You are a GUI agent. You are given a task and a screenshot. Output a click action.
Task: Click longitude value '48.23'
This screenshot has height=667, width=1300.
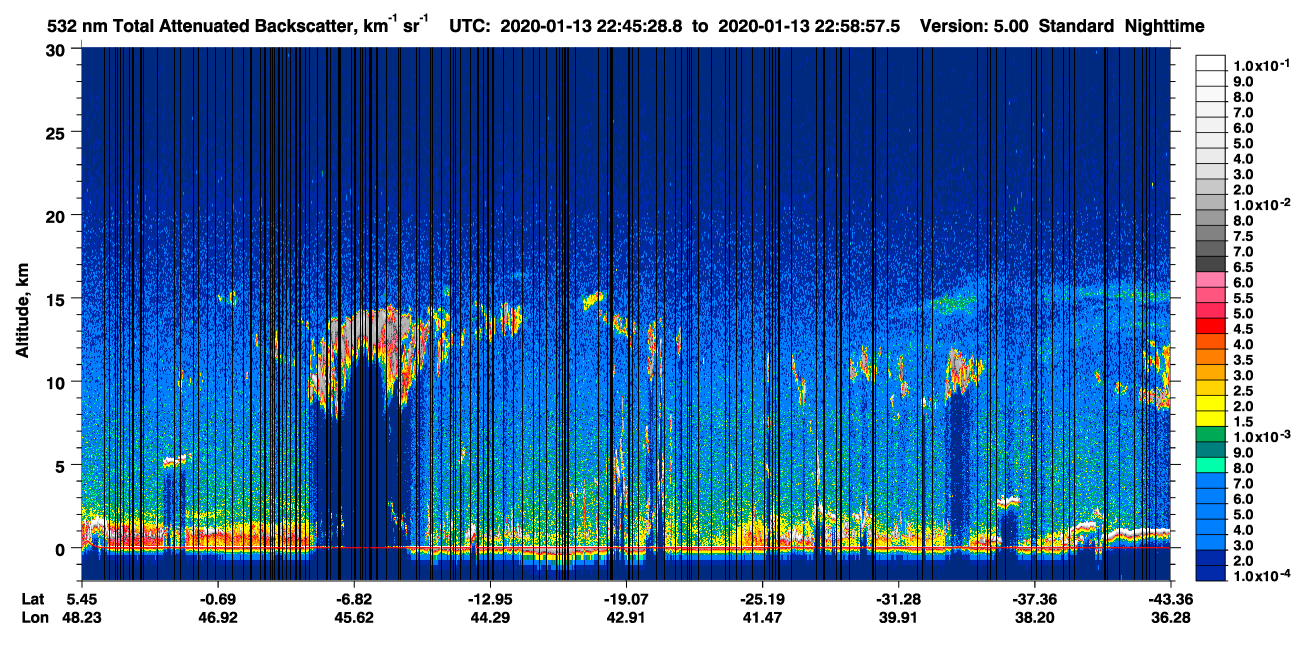pyautogui.click(x=82, y=618)
